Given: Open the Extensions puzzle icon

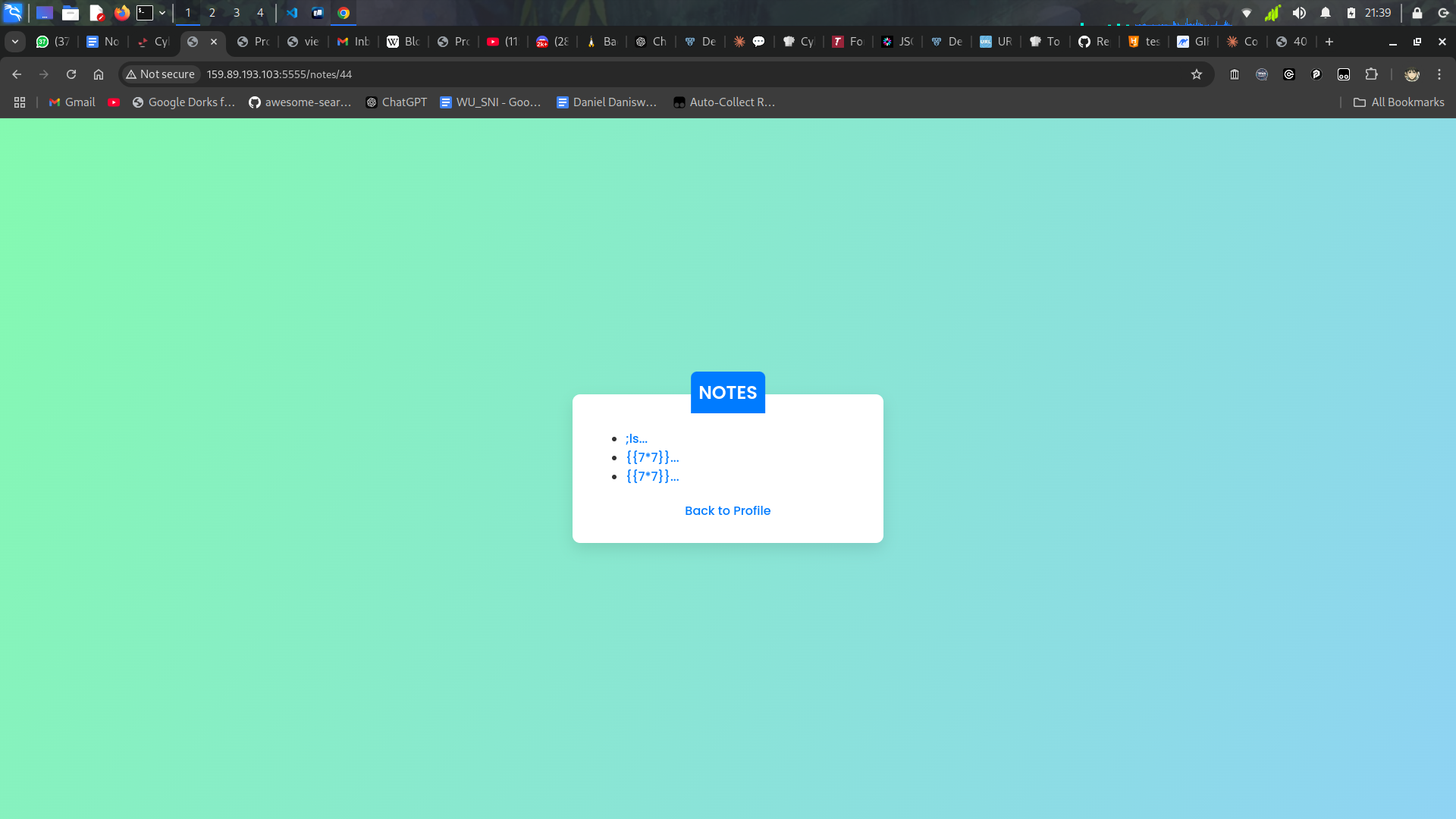Looking at the screenshot, I should click(x=1371, y=74).
